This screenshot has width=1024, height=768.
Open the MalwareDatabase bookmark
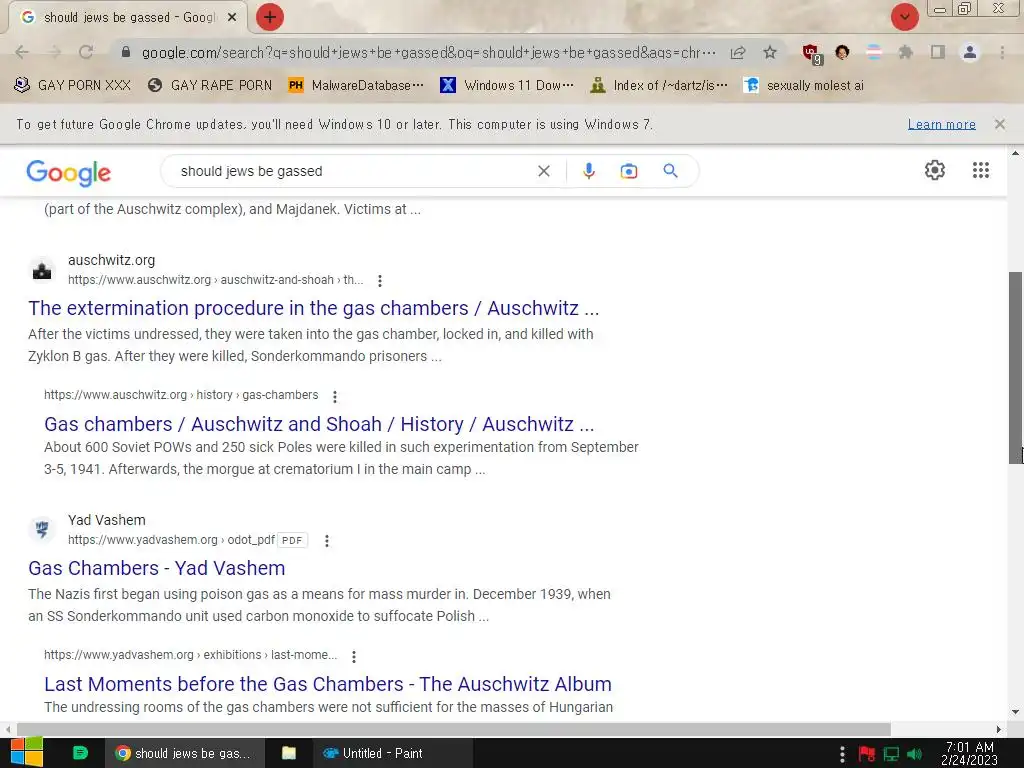[x=357, y=86]
